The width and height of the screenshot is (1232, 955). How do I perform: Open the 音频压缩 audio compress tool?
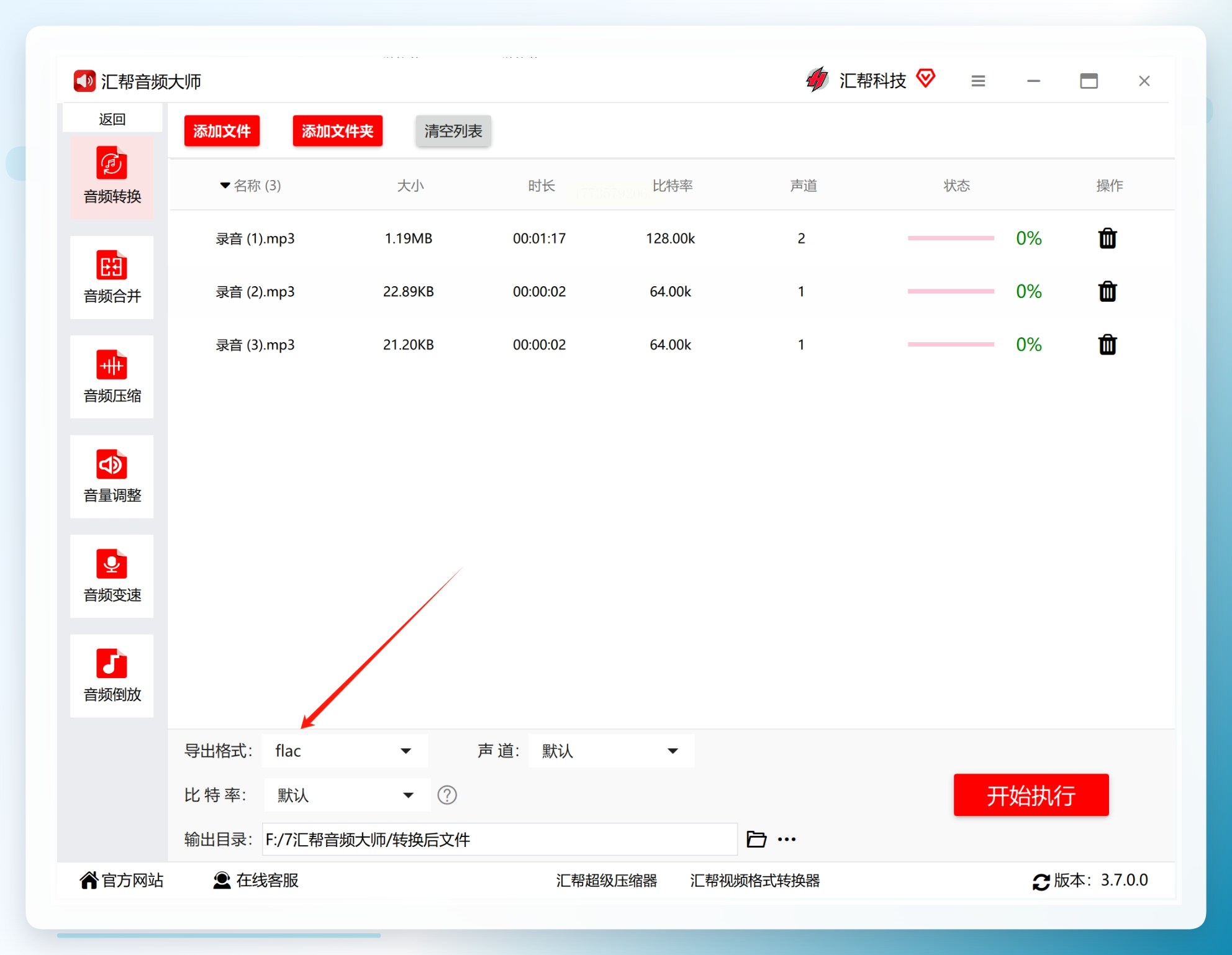pos(112,377)
